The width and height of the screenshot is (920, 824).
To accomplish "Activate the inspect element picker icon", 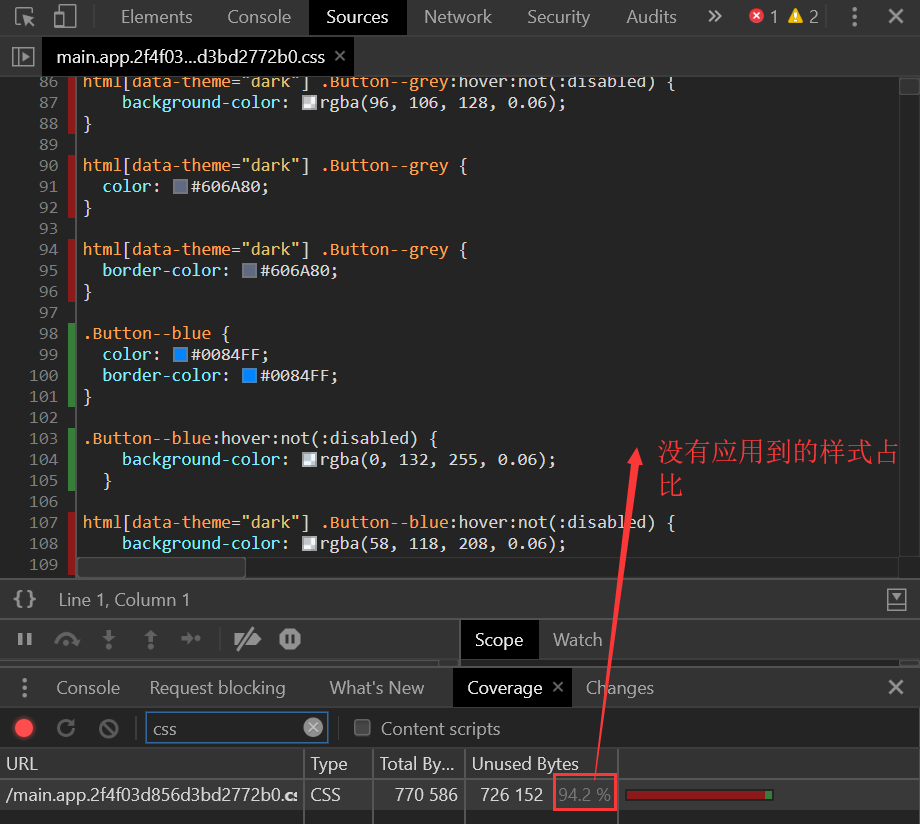I will pos(24,17).
